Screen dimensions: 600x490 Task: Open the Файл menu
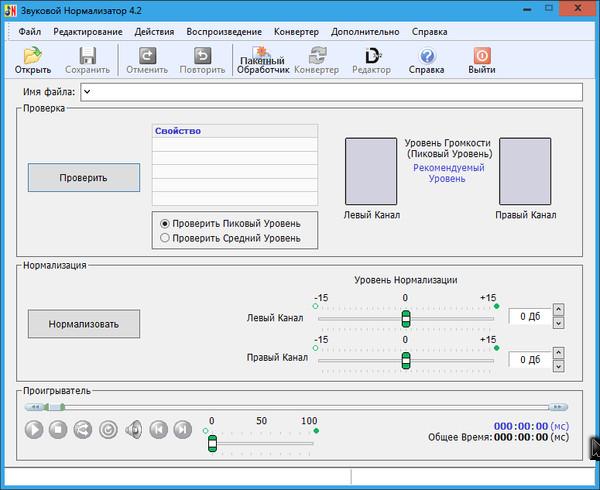point(29,31)
